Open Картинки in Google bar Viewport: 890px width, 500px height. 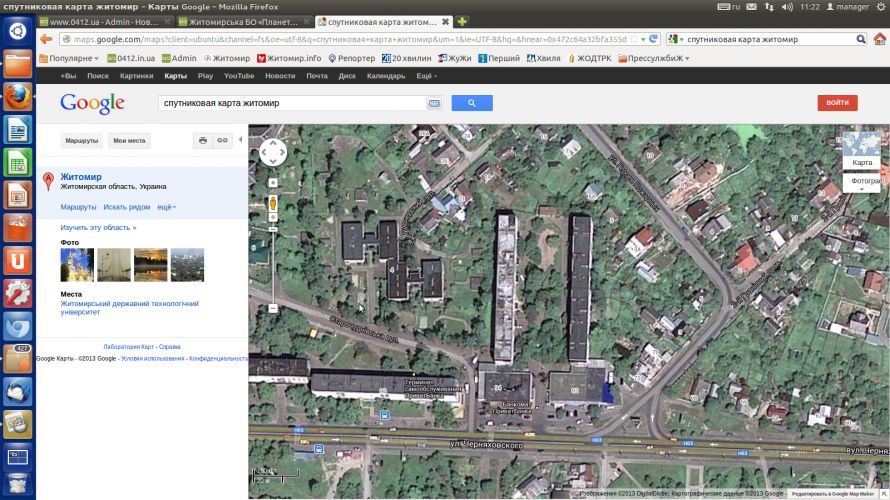(x=136, y=75)
